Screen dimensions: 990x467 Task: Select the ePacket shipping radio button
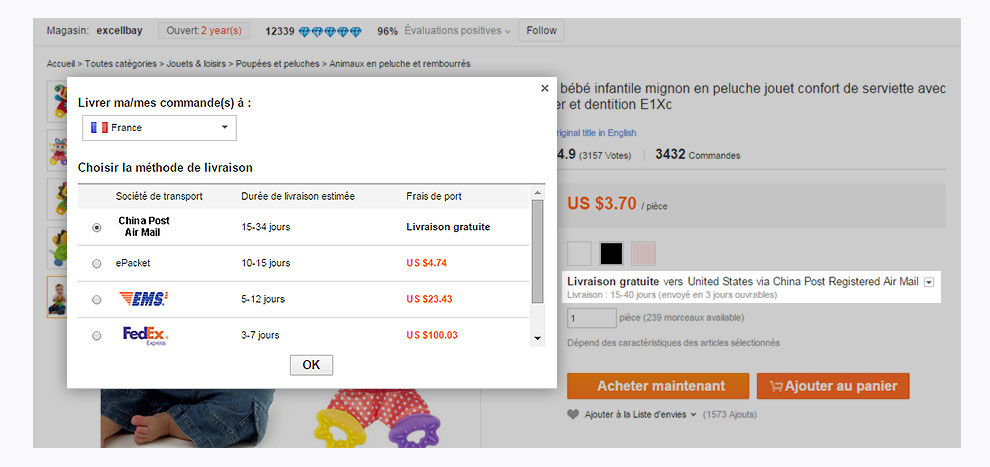coord(97,264)
